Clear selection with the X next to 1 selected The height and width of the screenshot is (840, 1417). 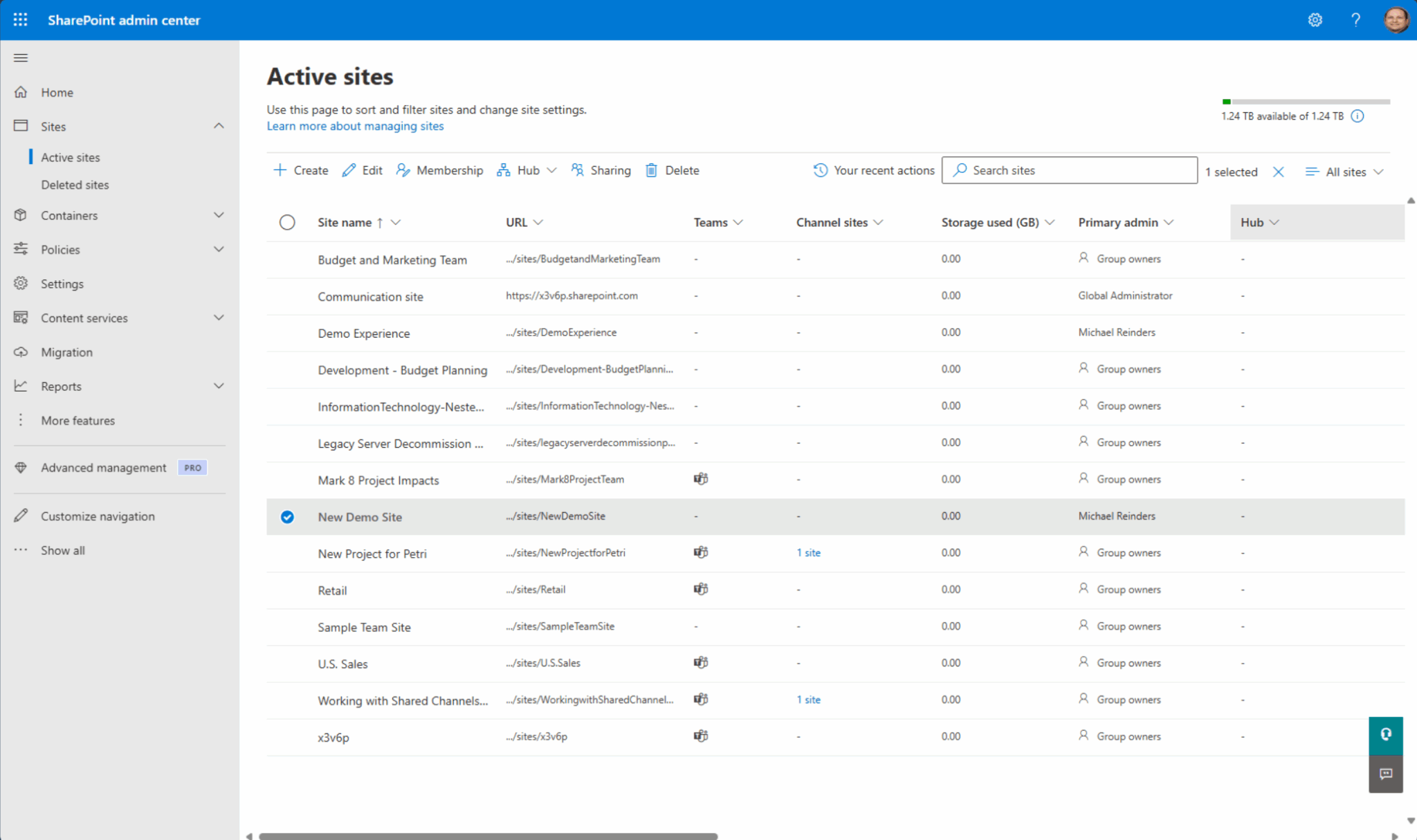pyautogui.click(x=1279, y=171)
